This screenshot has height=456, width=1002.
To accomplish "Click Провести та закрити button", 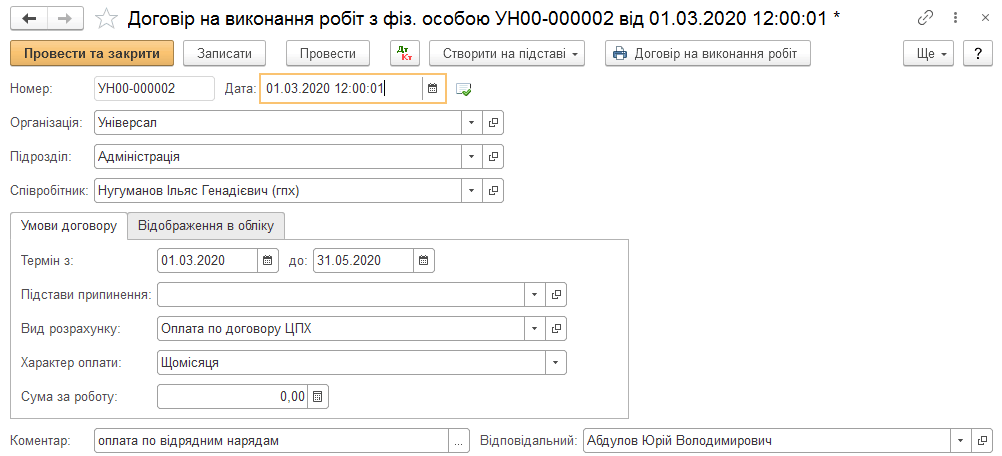I will pyautogui.click(x=92, y=54).
